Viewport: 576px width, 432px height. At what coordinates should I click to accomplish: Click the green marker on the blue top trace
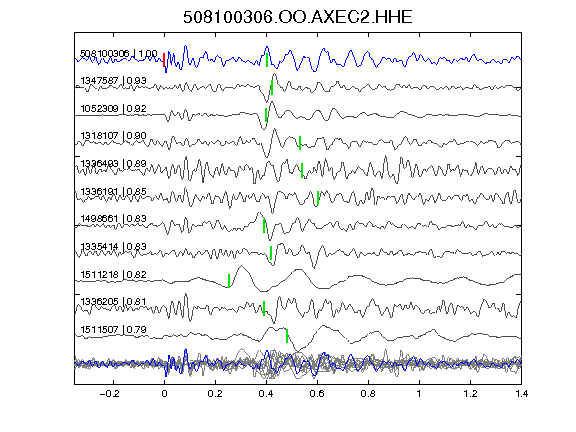coord(267,60)
